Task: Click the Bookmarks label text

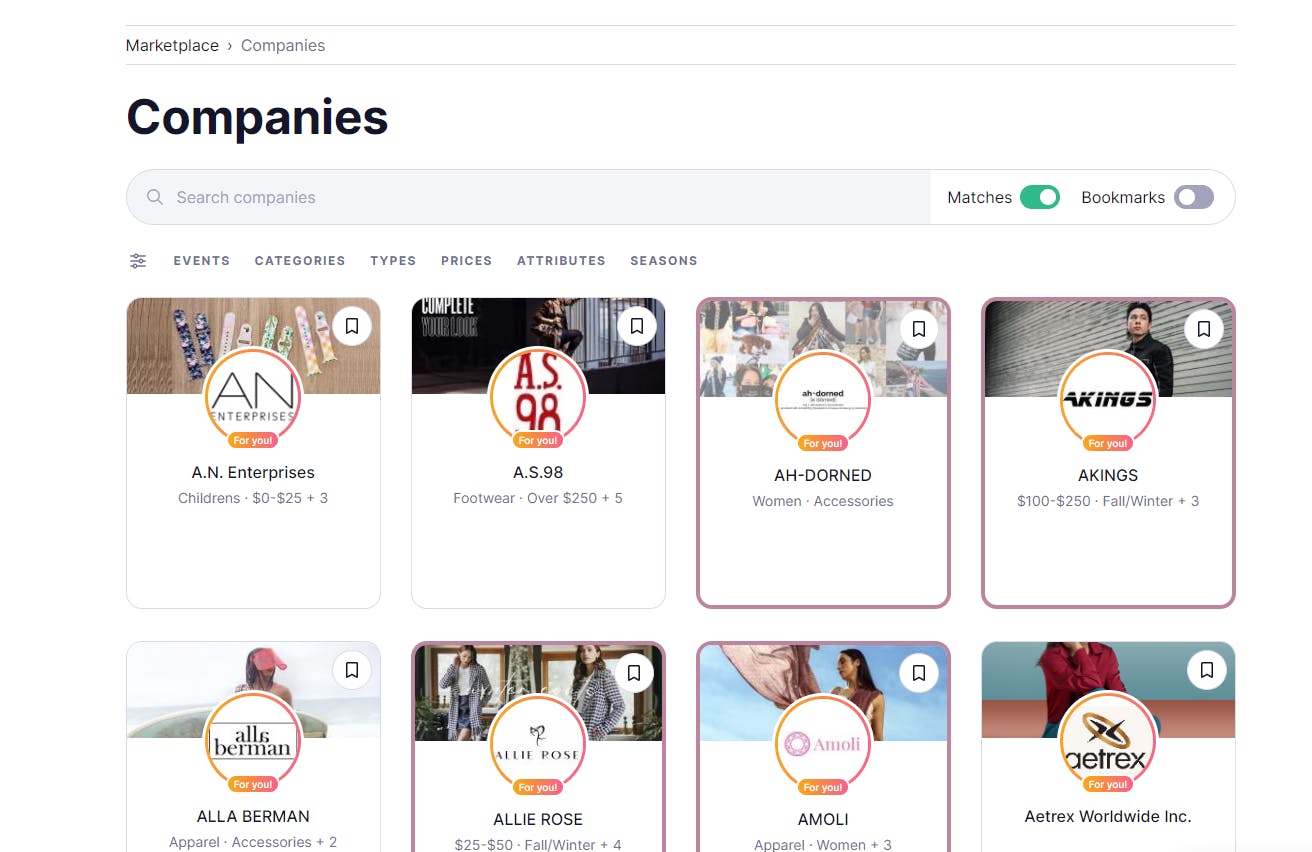Action: pos(1123,197)
